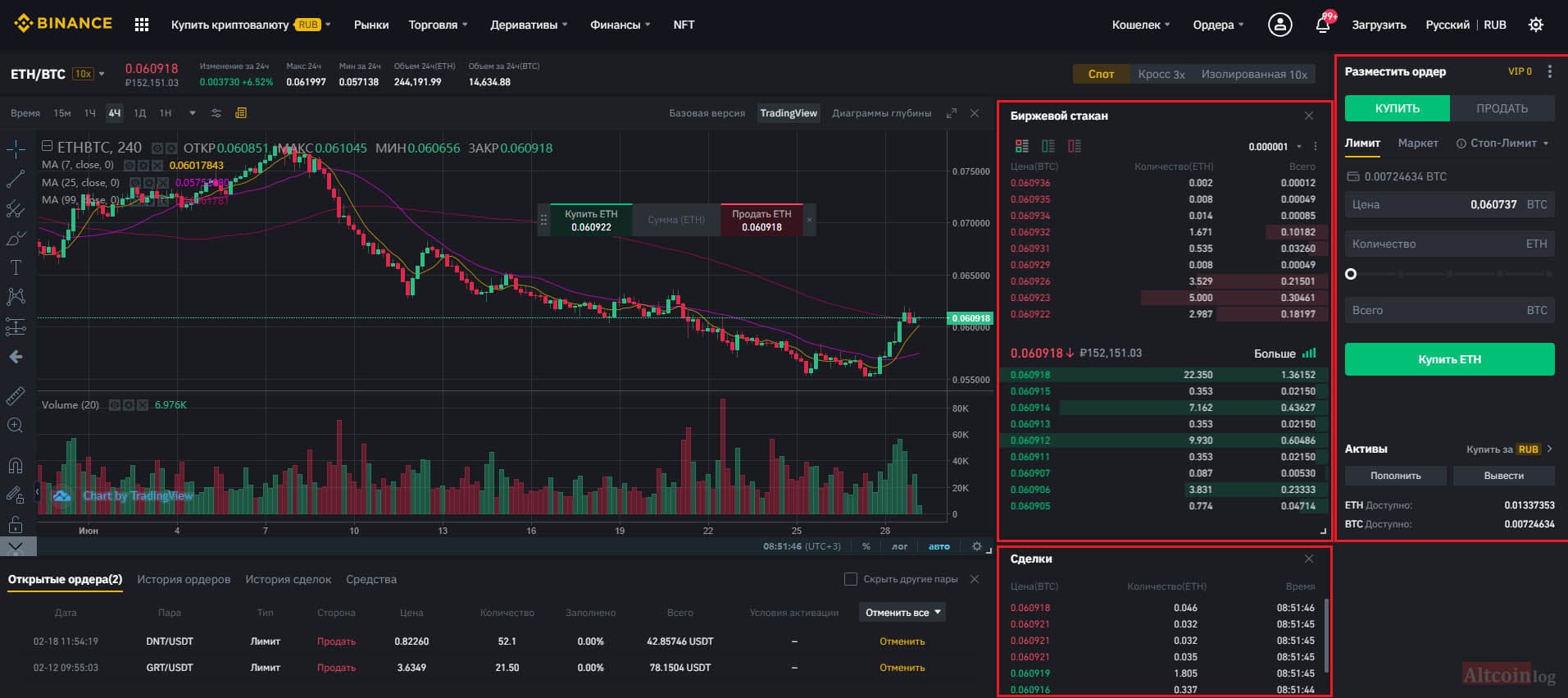Expand the Деривативы menu dropdown
This screenshot has height=698, width=1568.
(x=529, y=25)
